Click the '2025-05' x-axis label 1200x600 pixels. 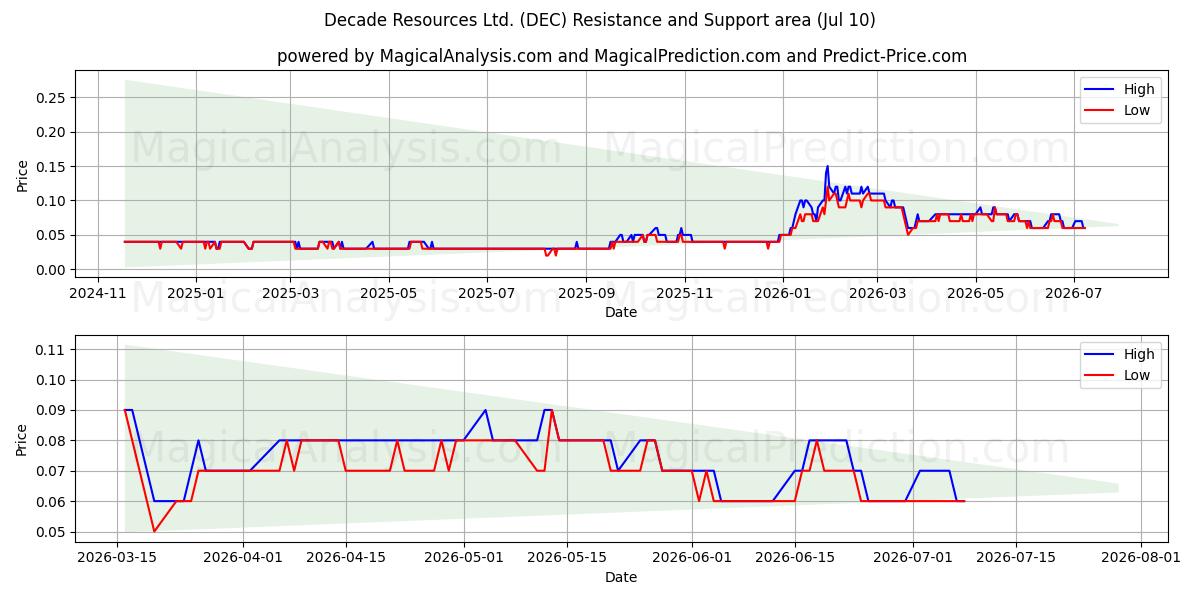[x=388, y=294]
